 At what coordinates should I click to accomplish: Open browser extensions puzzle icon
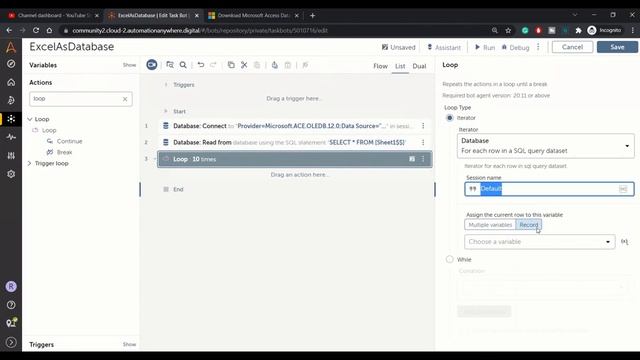tap(578, 30)
